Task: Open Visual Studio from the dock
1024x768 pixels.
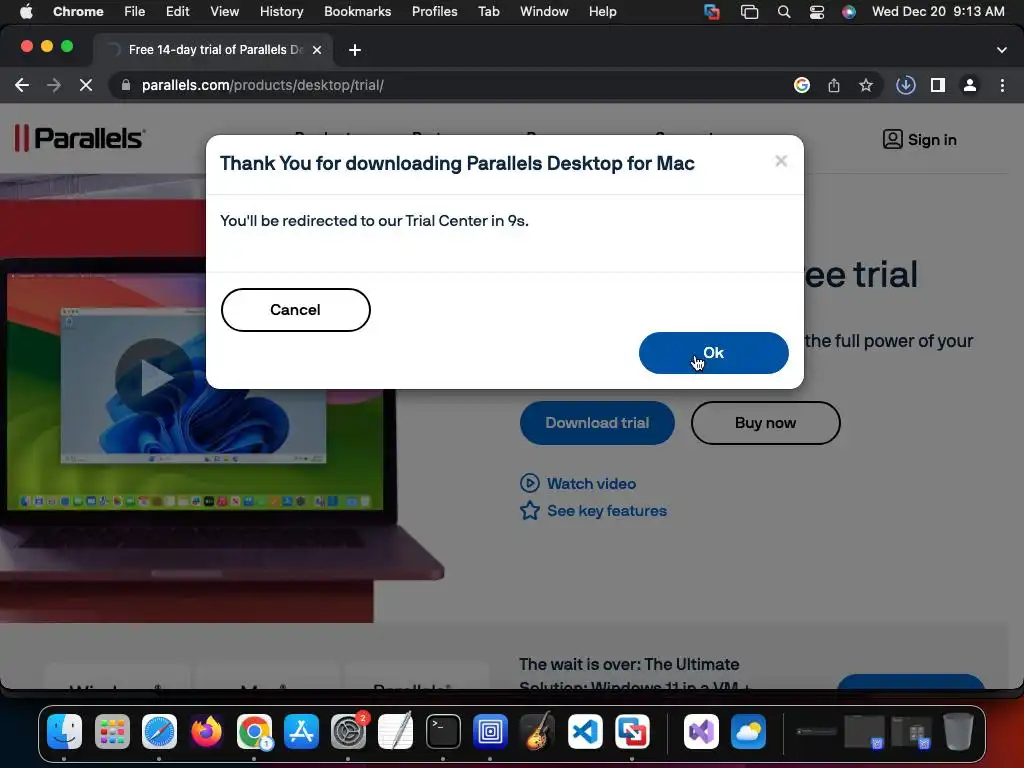Action: click(x=701, y=731)
